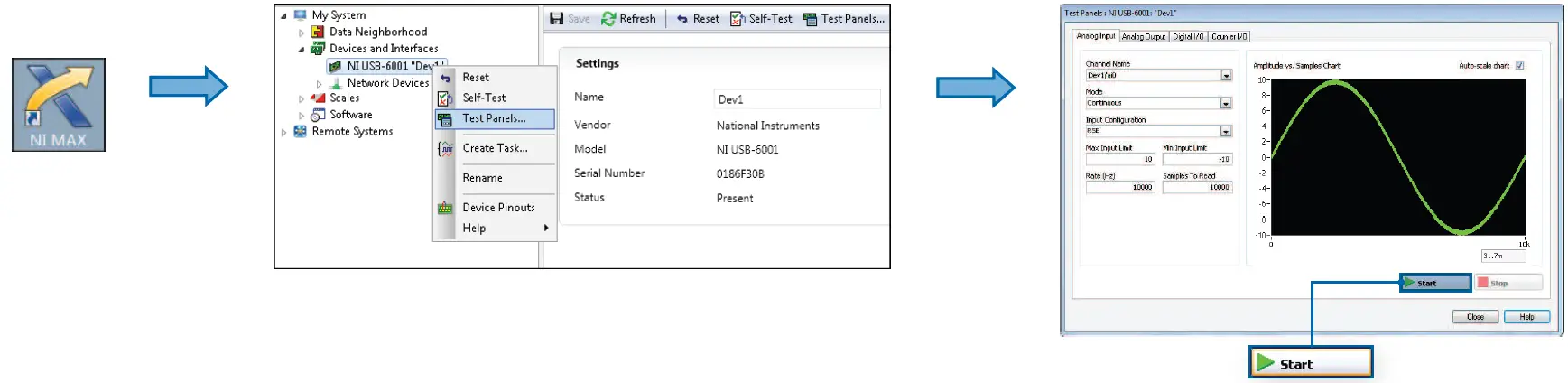
Task: Click the Network Devices icon
Action: [x=336, y=83]
